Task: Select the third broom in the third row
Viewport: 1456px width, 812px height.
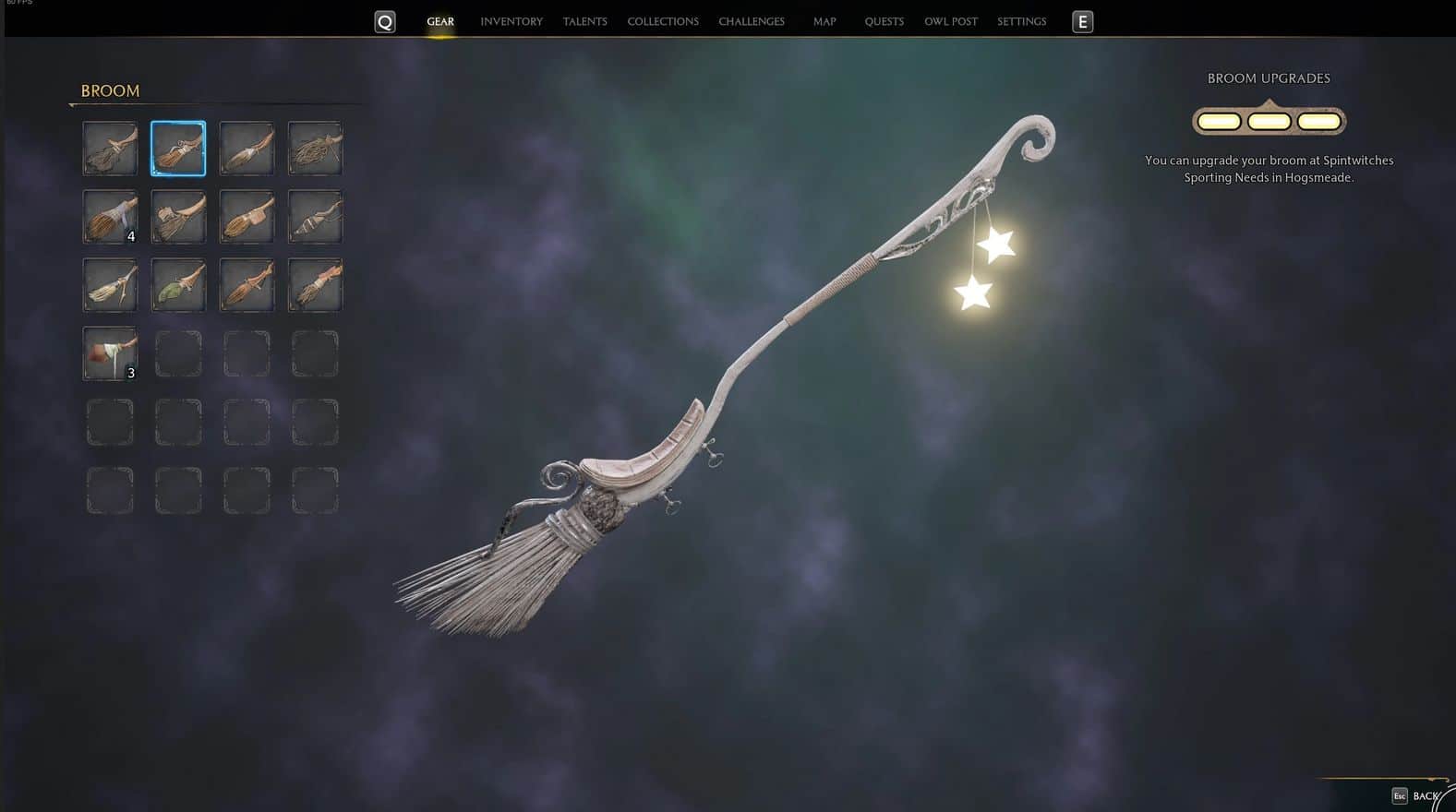Action: click(247, 285)
